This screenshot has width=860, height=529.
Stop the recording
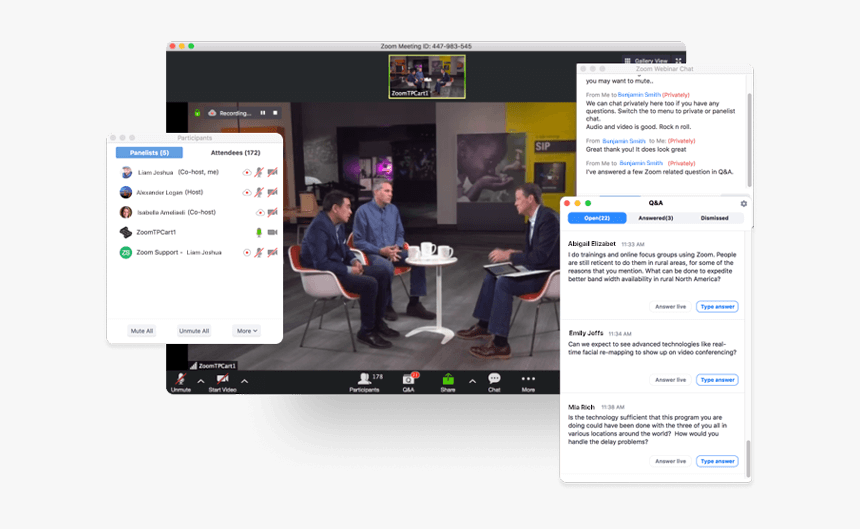275,113
